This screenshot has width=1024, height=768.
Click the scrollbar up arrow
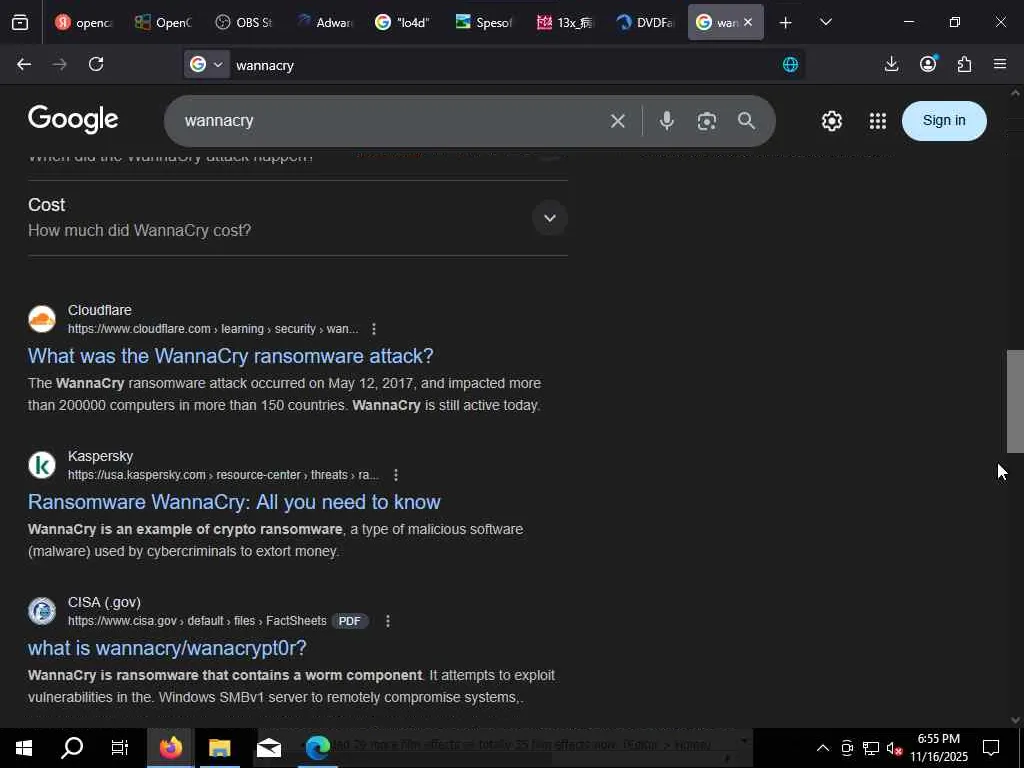[x=1015, y=93]
